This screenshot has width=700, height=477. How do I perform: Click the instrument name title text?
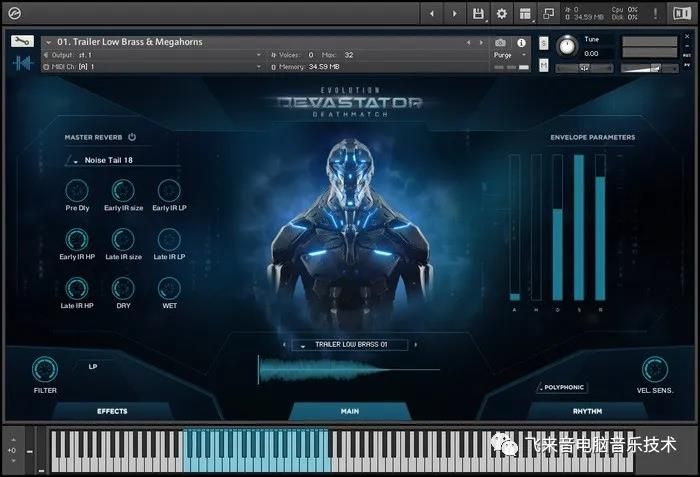tap(130, 42)
